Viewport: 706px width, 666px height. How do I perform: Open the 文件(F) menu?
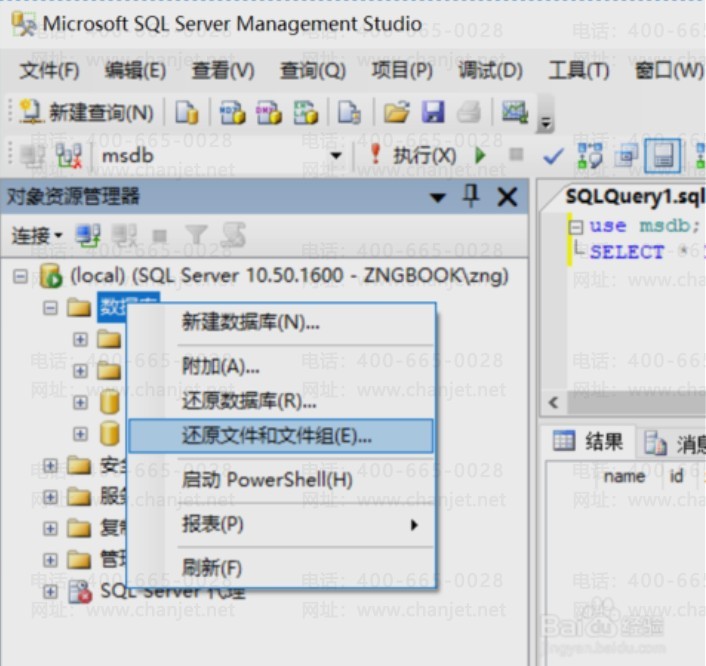pos(50,71)
